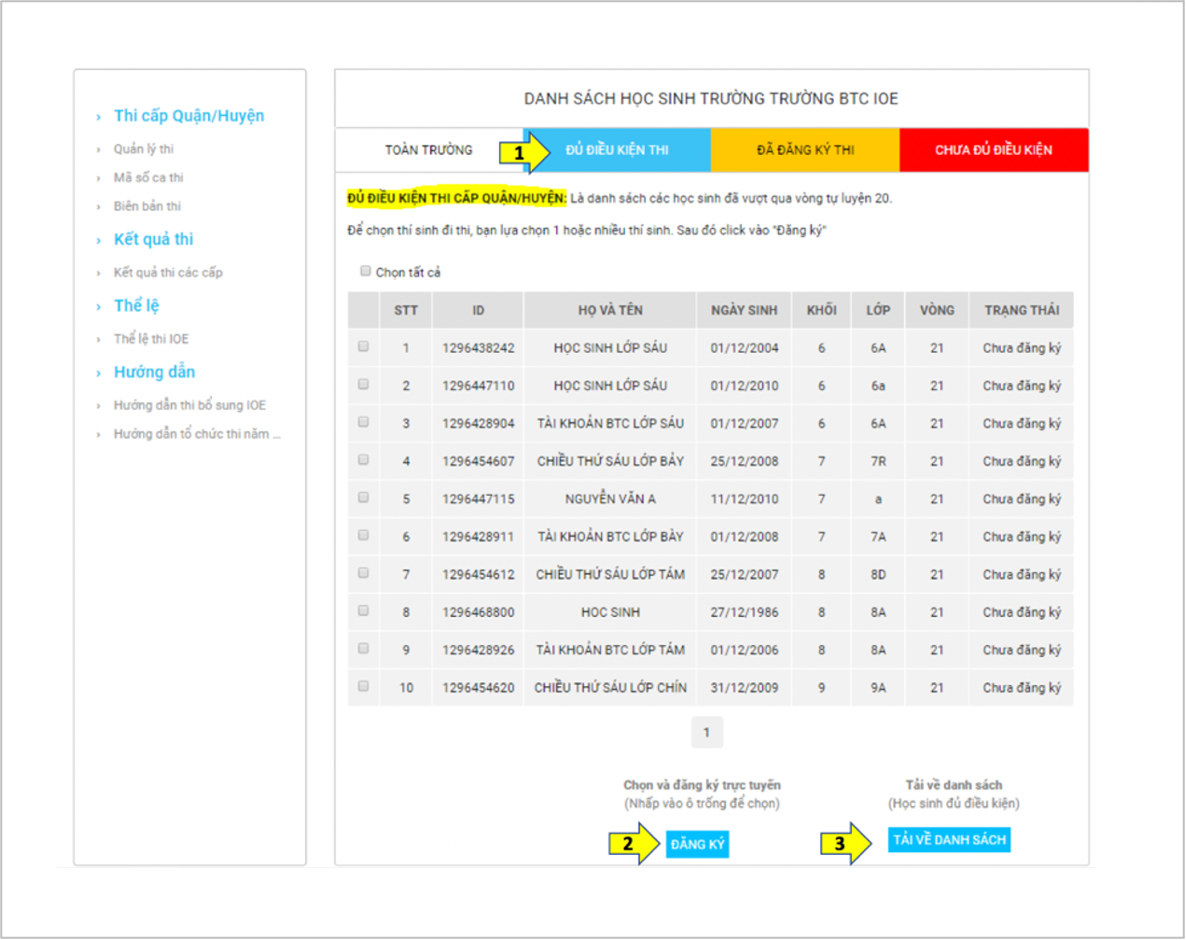Click the 'ĐĂNG KÝ' button

click(x=697, y=845)
